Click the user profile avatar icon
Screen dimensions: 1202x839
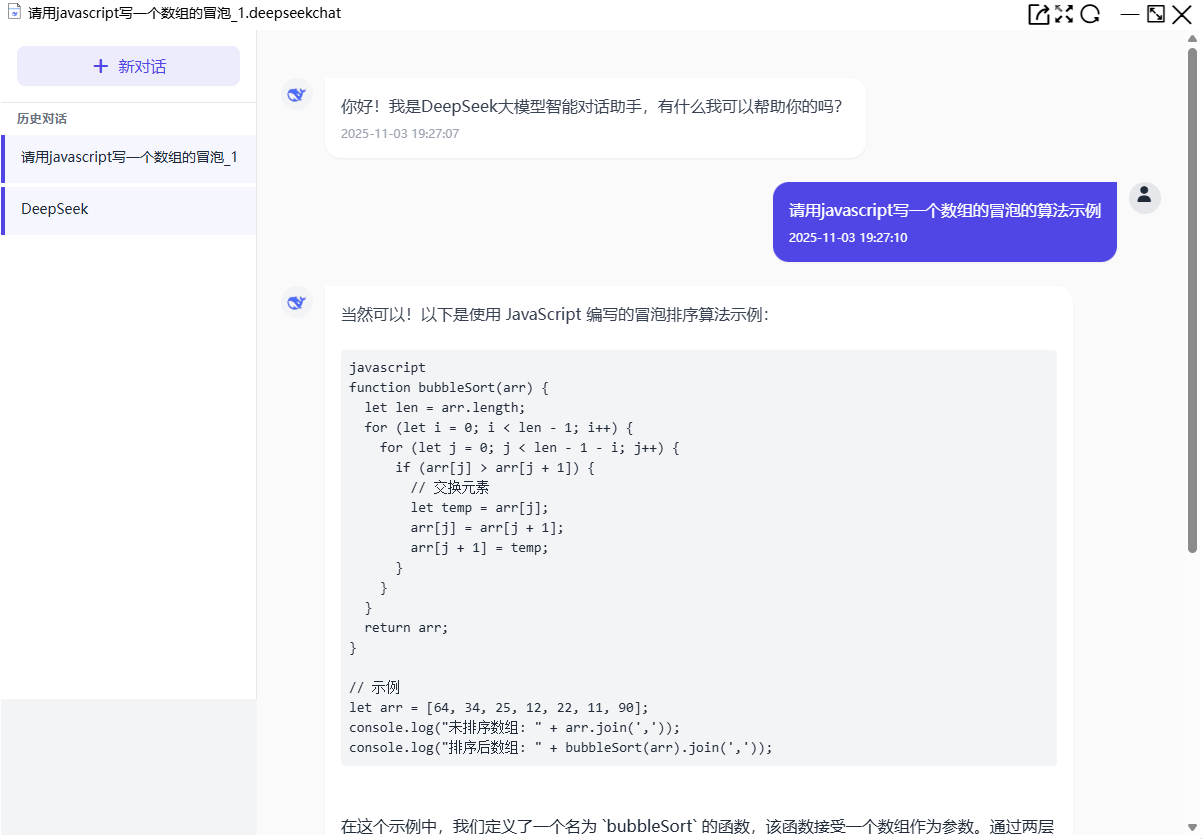(x=1144, y=197)
